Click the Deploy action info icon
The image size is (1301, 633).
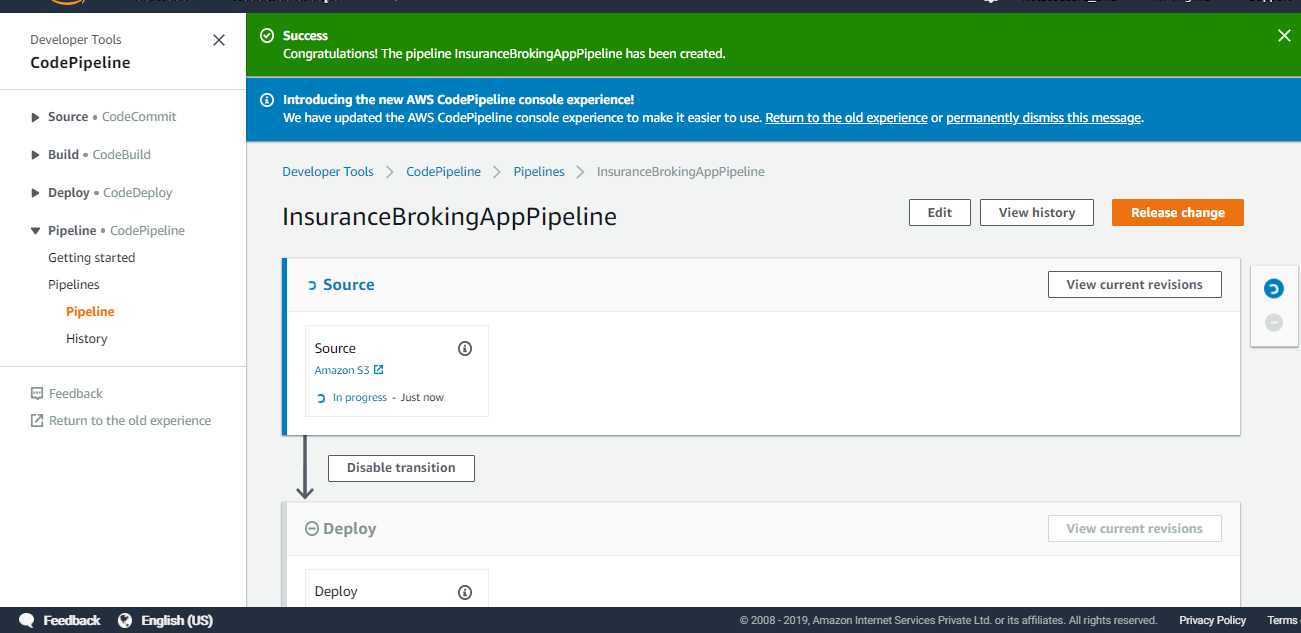[x=465, y=592]
